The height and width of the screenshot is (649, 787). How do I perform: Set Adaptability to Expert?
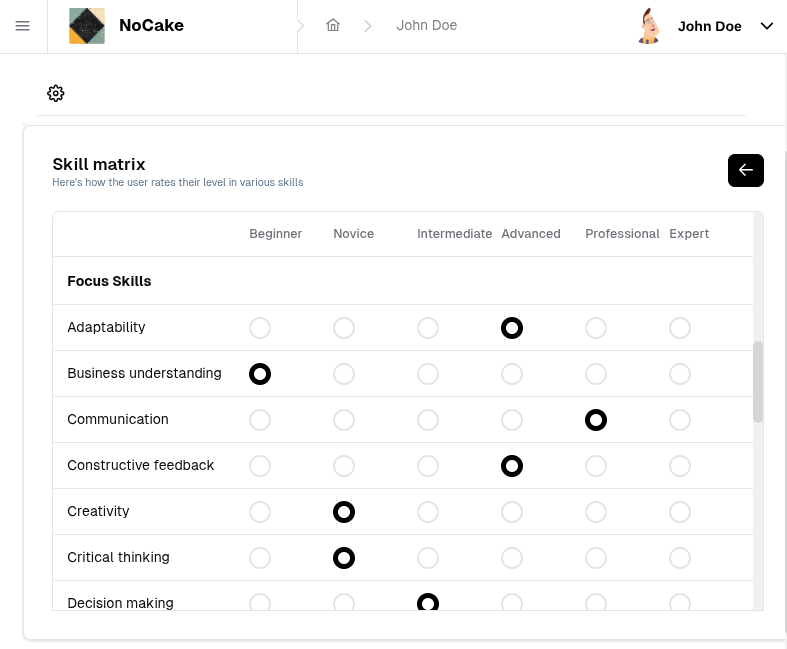click(x=680, y=328)
